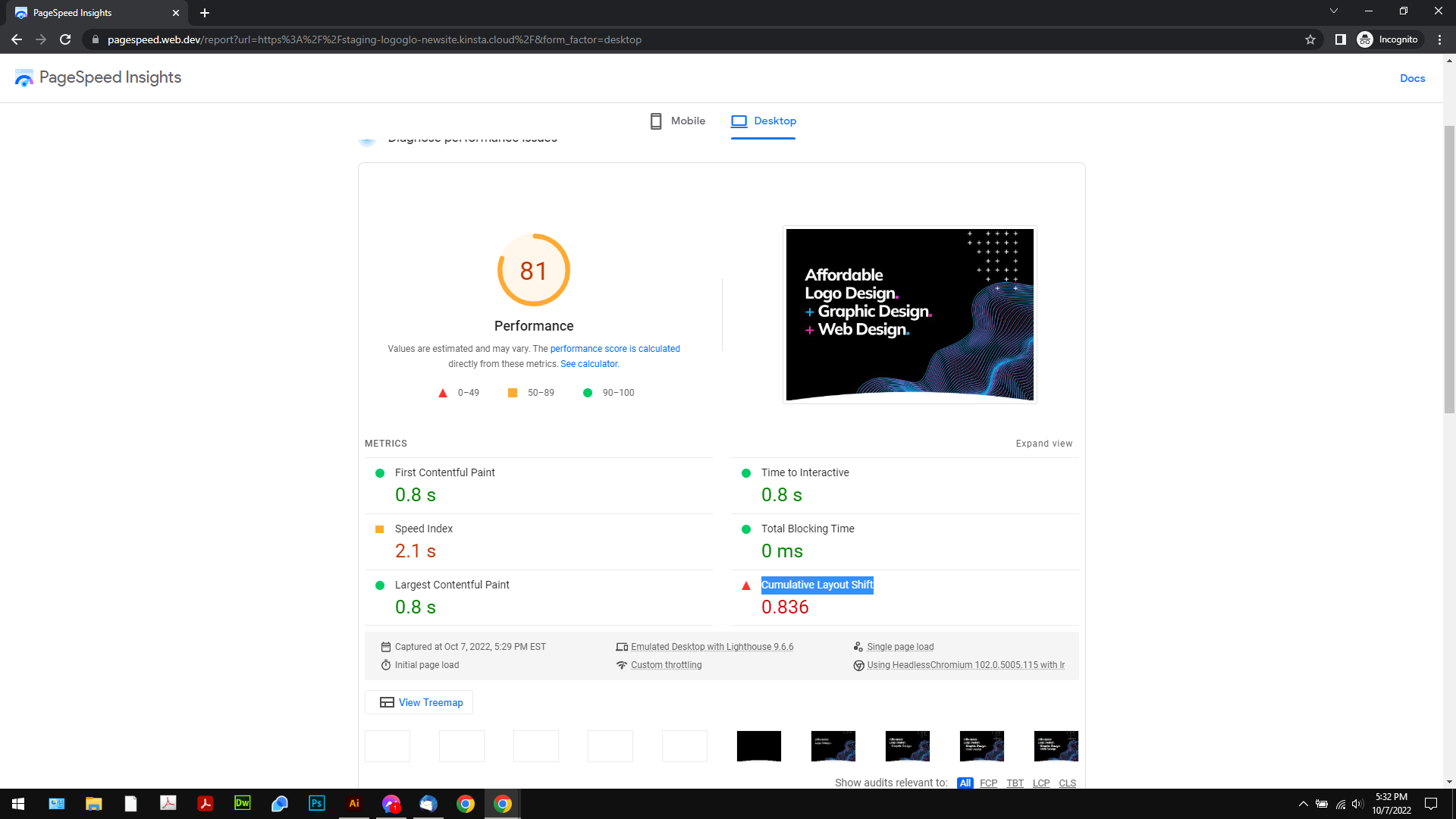Open Chrome side panel icon
The image size is (1456, 819).
1340,39
